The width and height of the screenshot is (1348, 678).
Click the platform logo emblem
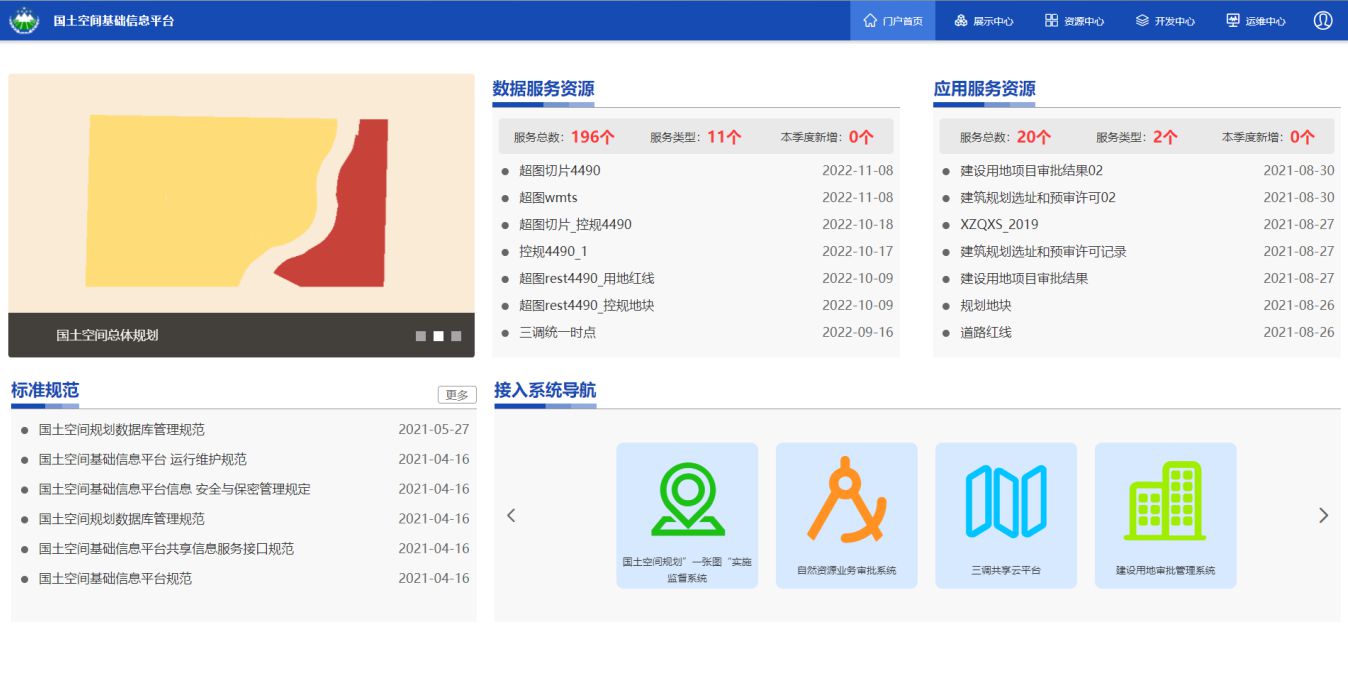pos(24,20)
